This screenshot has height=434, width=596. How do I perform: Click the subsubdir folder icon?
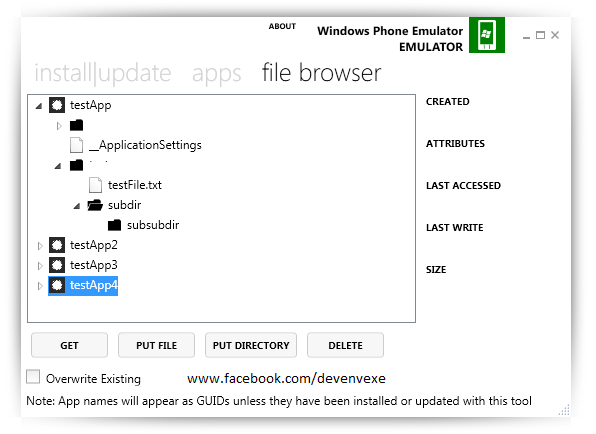(114, 225)
